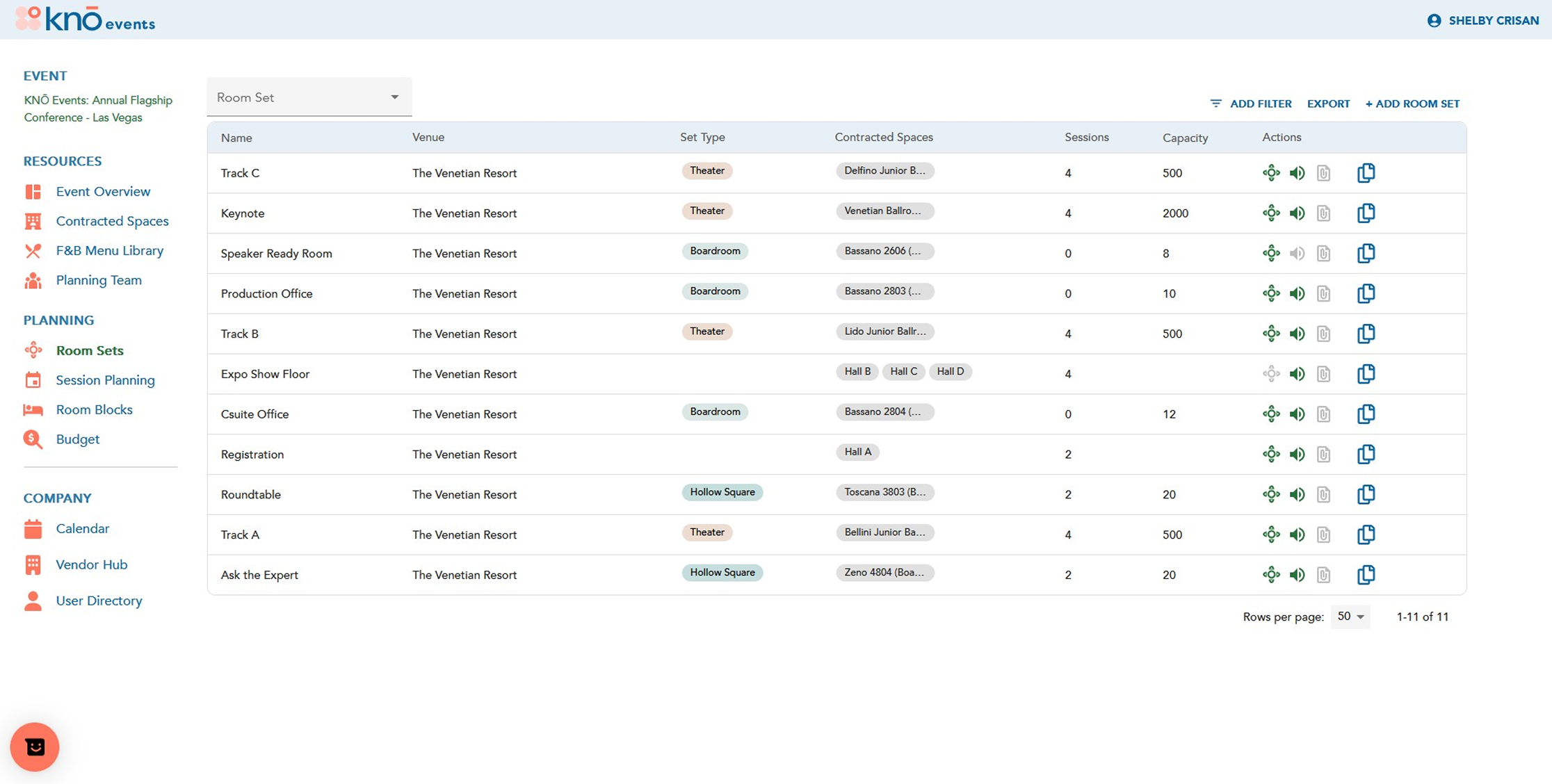Click the copy icon for Track C row
This screenshot has width=1552, height=784.
(1366, 173)
